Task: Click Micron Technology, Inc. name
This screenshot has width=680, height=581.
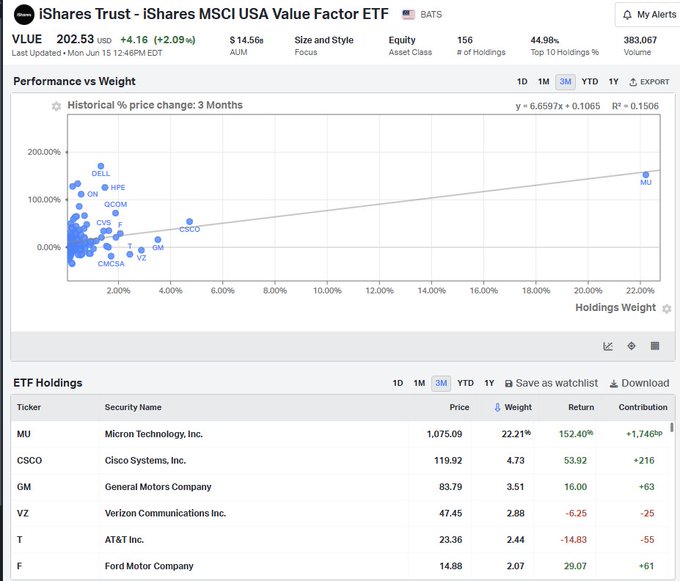Action: pyautogui.click(x=154, y=434)
